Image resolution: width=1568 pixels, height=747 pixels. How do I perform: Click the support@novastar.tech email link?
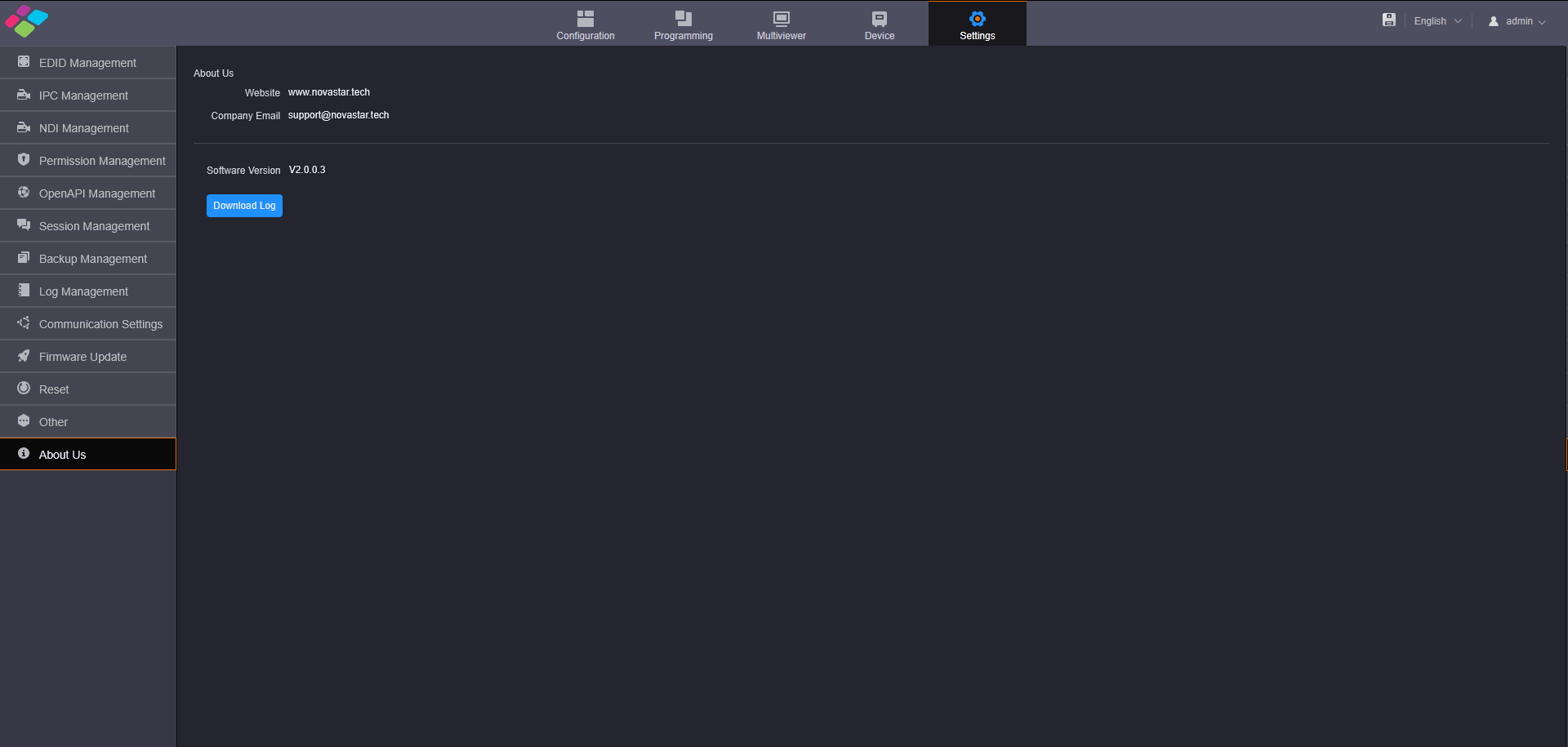338,115
